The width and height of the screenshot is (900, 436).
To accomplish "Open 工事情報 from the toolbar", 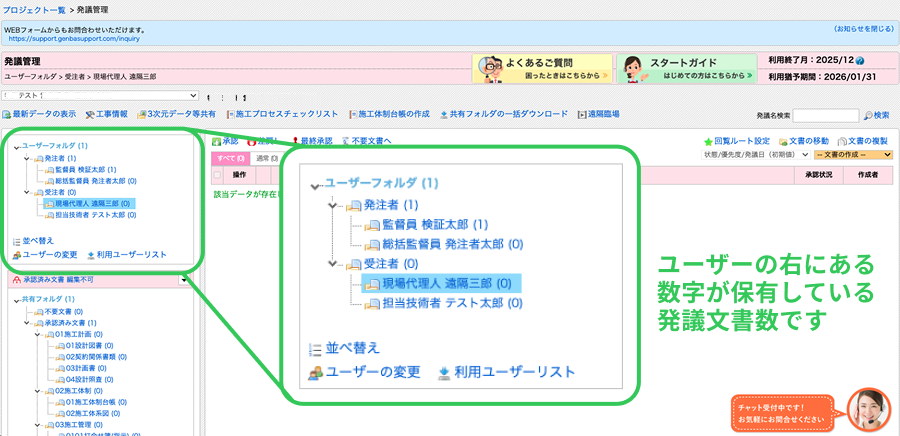I will (90, 115).
